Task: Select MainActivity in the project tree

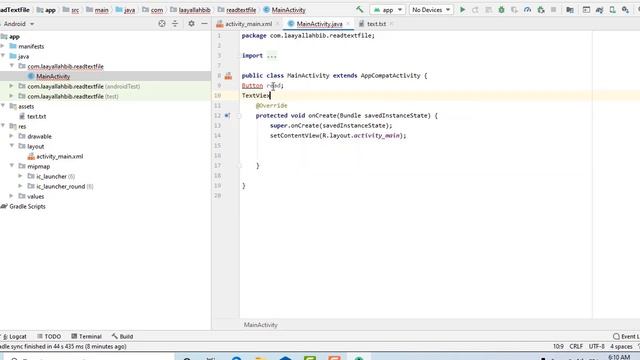Action: tap(53, 76)
